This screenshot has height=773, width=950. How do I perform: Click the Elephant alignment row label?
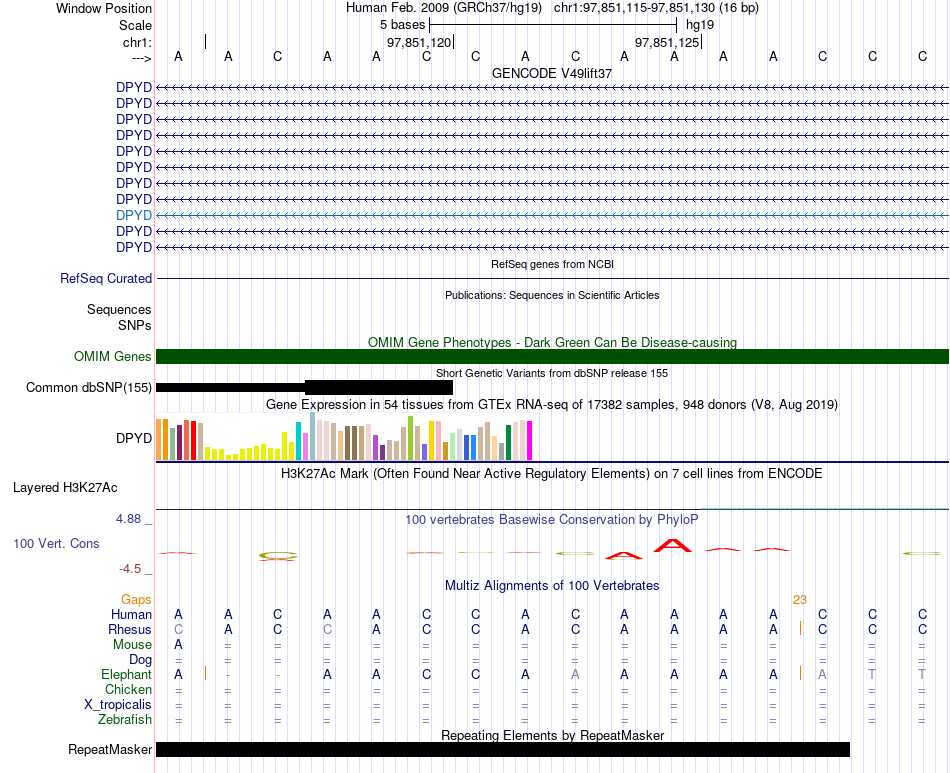click(x=127, y=674)
